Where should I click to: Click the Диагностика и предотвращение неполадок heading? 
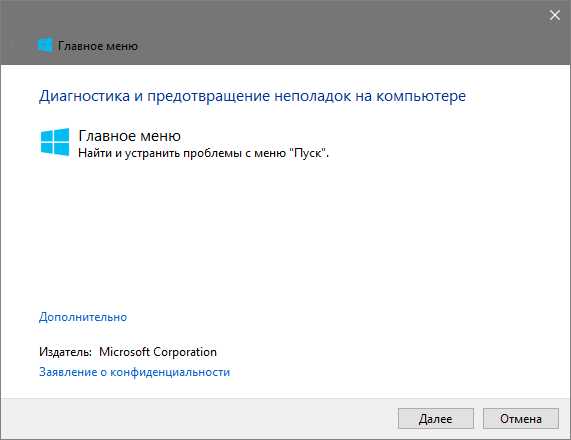coord(252,96)
